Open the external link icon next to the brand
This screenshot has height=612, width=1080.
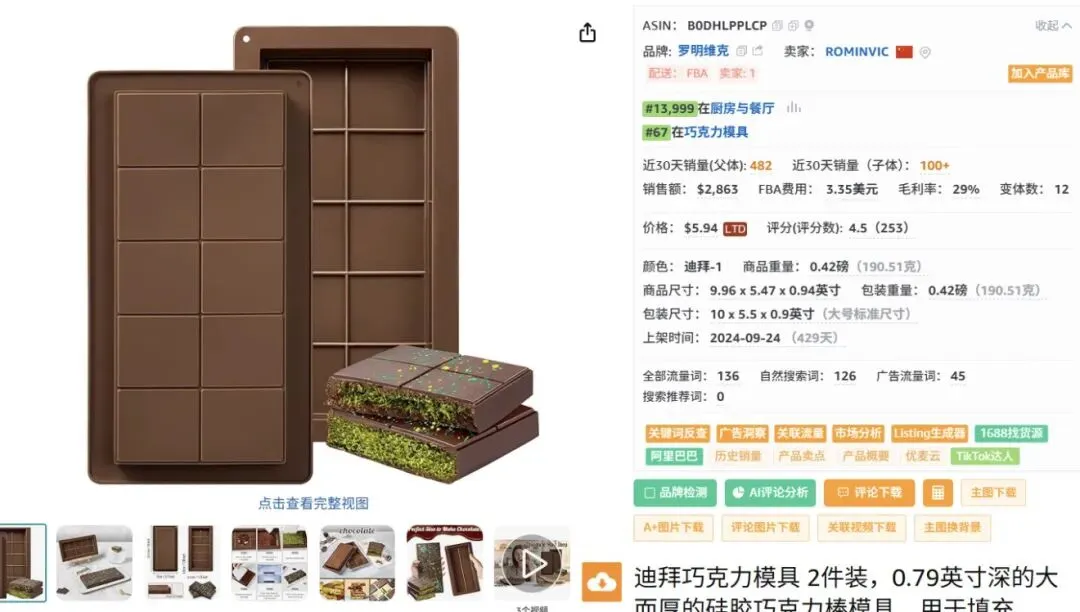coord(758,51)
